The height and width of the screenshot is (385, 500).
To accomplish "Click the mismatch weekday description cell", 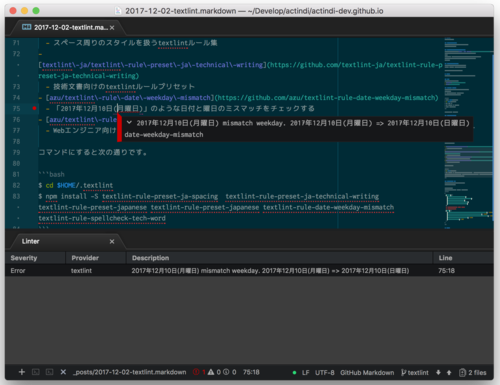I will (270, 271).
